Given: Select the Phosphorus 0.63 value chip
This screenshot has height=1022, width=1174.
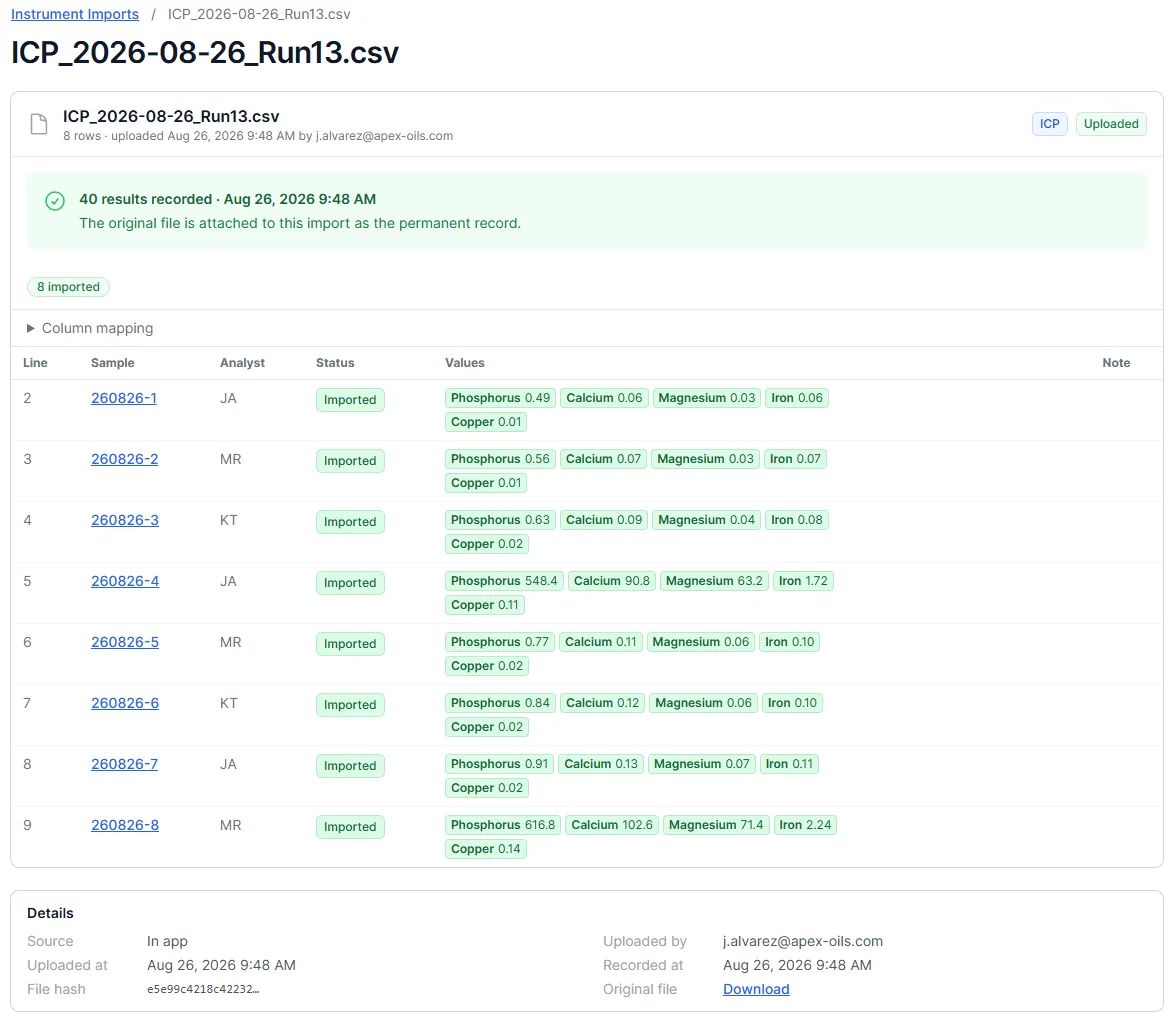Looking at the screenshot, I should click(x=500, y=520).
